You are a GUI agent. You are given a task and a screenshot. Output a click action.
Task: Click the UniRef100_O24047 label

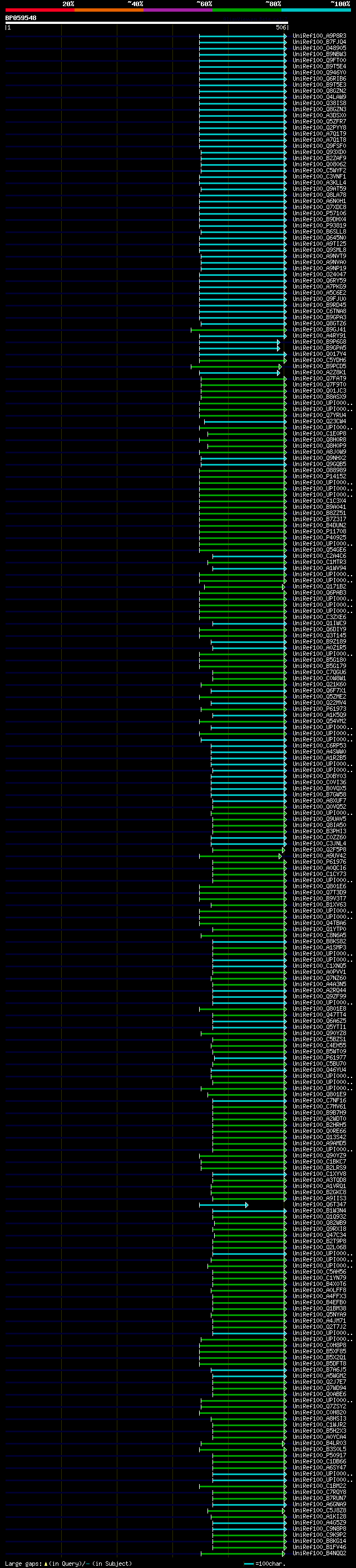point(319,275)
